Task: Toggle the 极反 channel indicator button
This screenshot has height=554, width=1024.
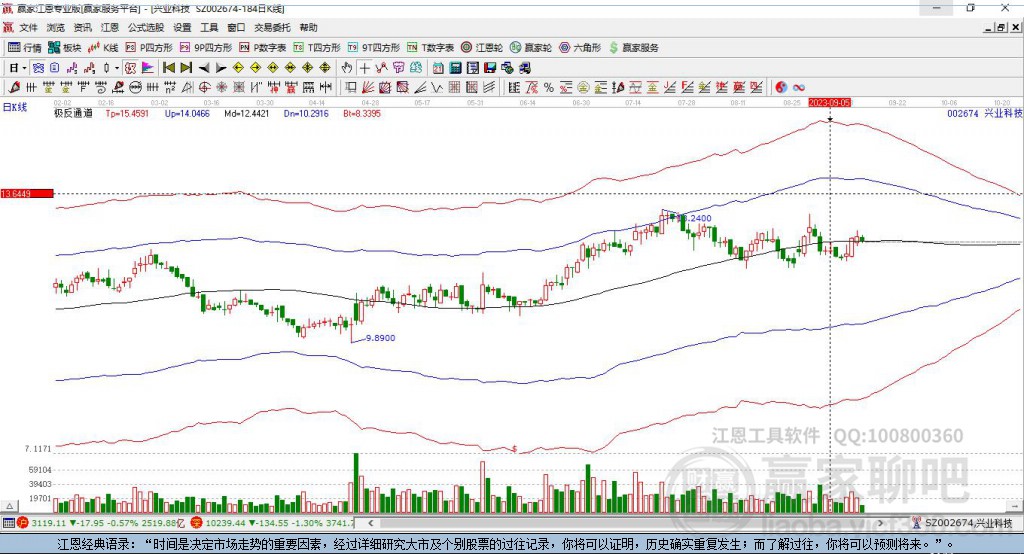Action: 131,67
